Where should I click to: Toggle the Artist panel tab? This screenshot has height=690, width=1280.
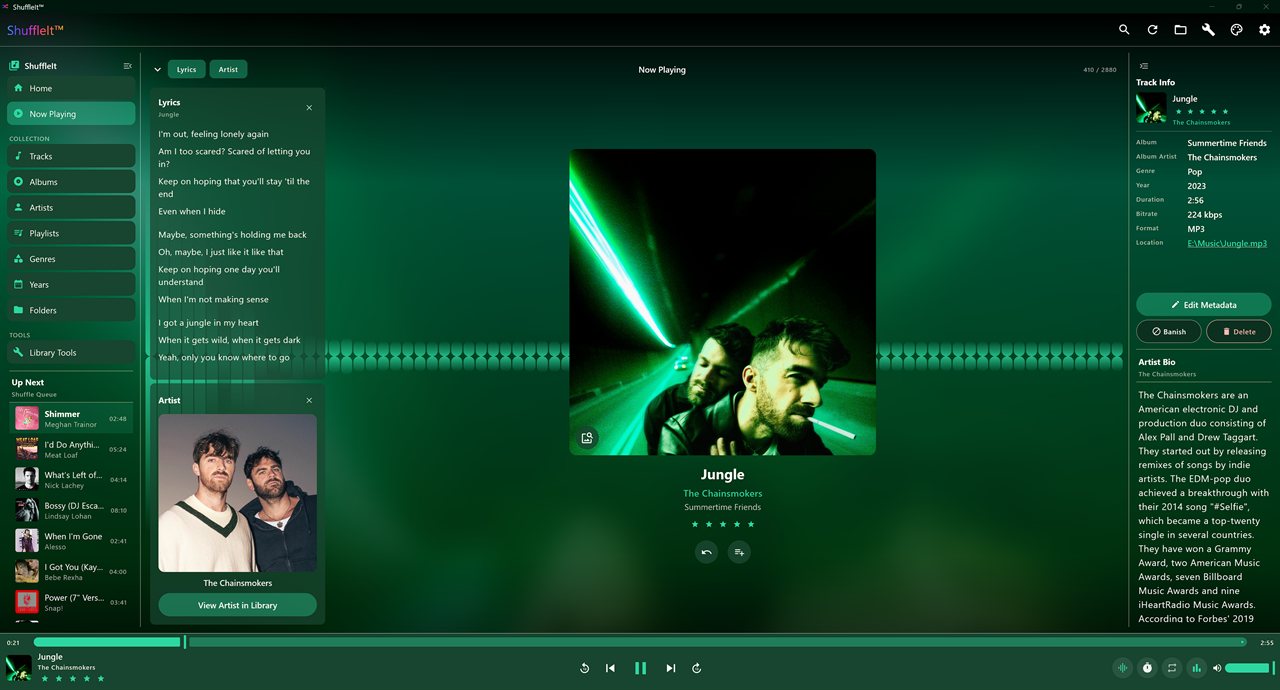click(228, 70)
